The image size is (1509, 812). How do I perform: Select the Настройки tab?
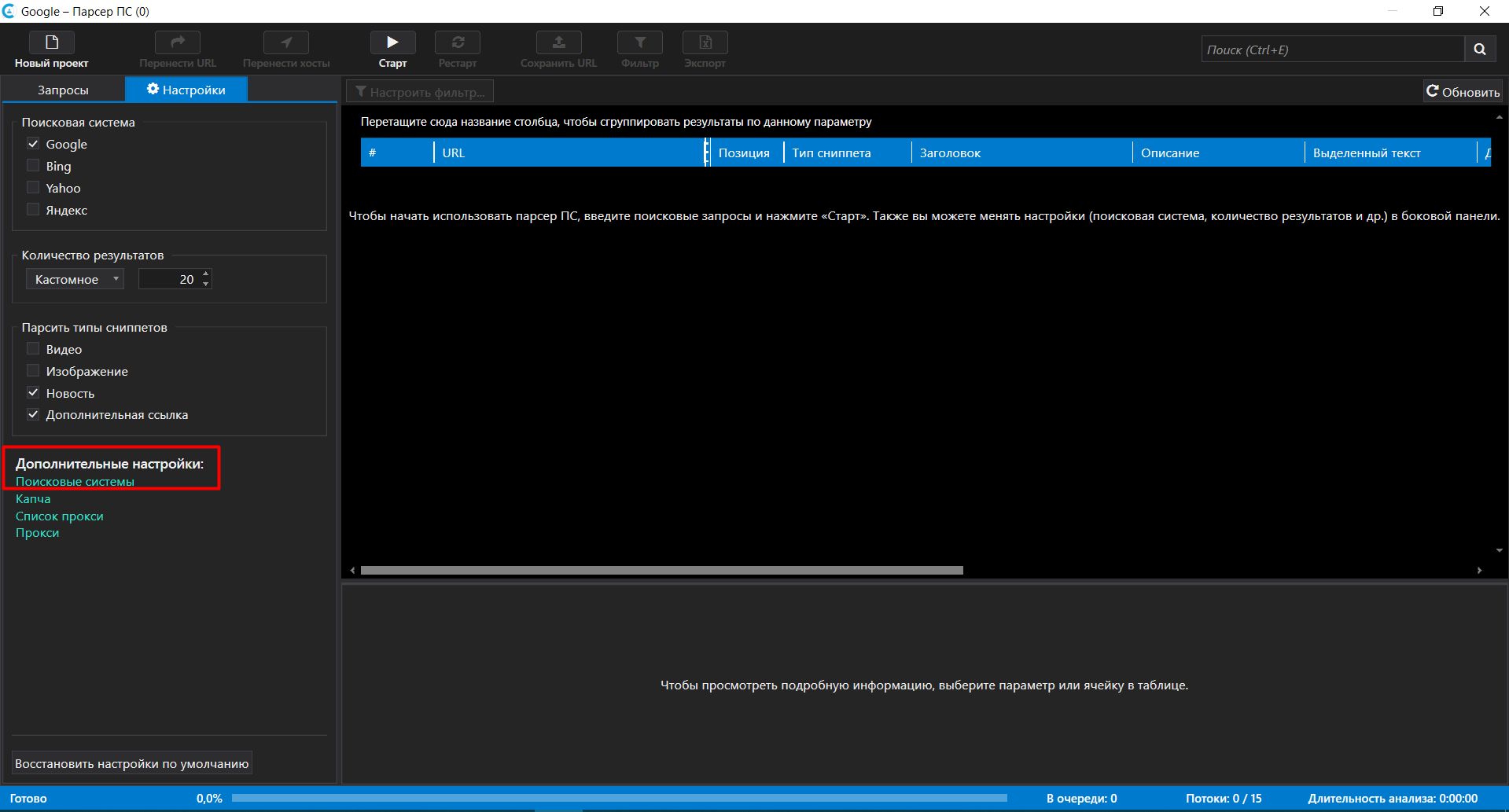tap(186, 90)
